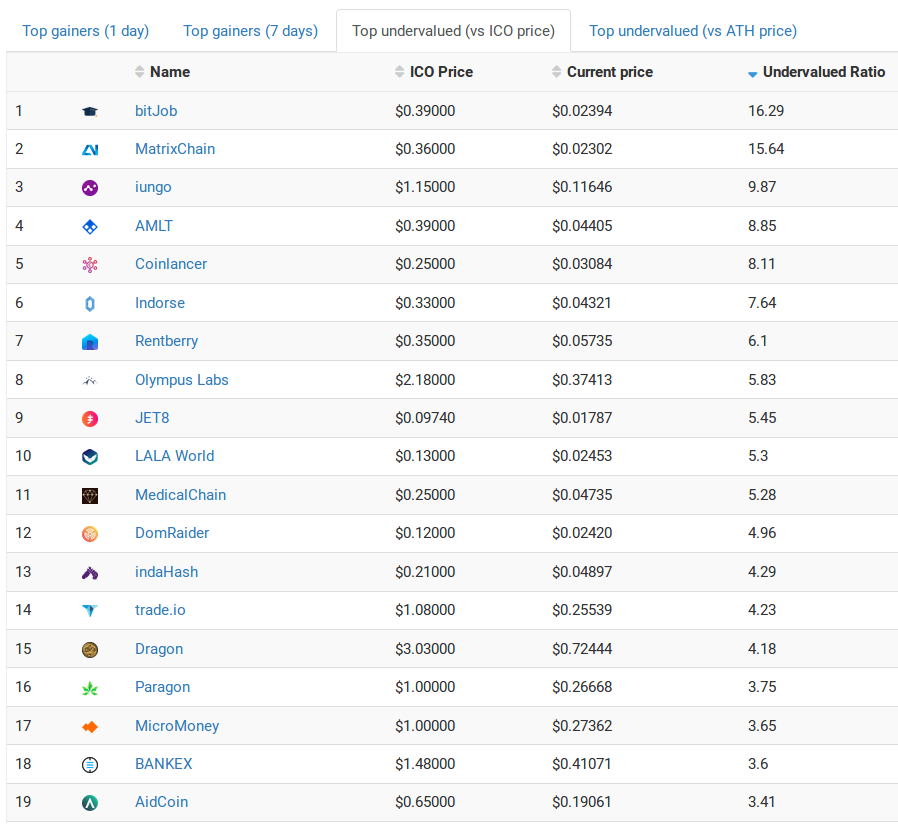
Task: Follow the LALA World link
Action: 174,456
